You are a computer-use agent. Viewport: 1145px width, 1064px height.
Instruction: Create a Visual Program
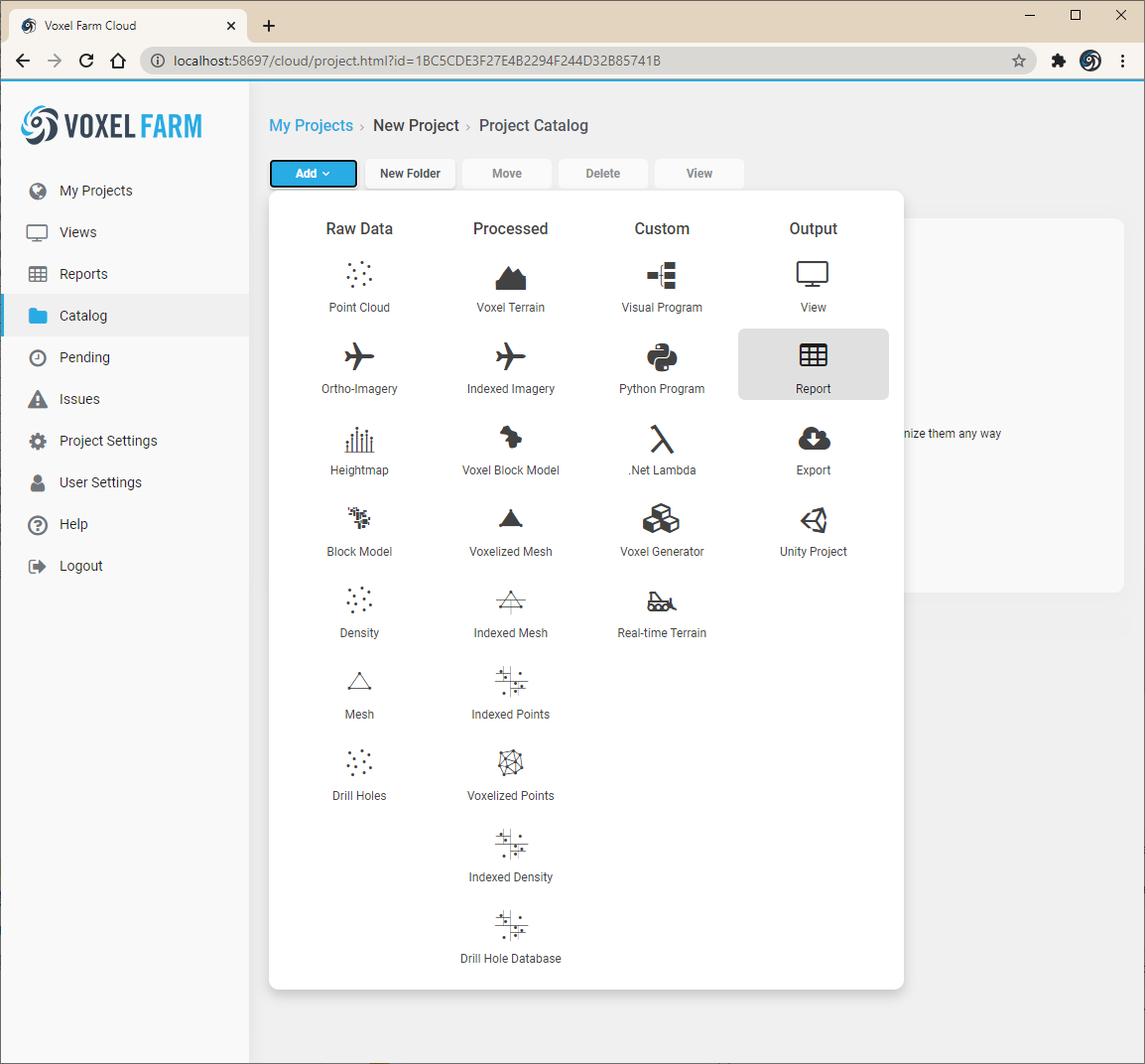[662, 286]
